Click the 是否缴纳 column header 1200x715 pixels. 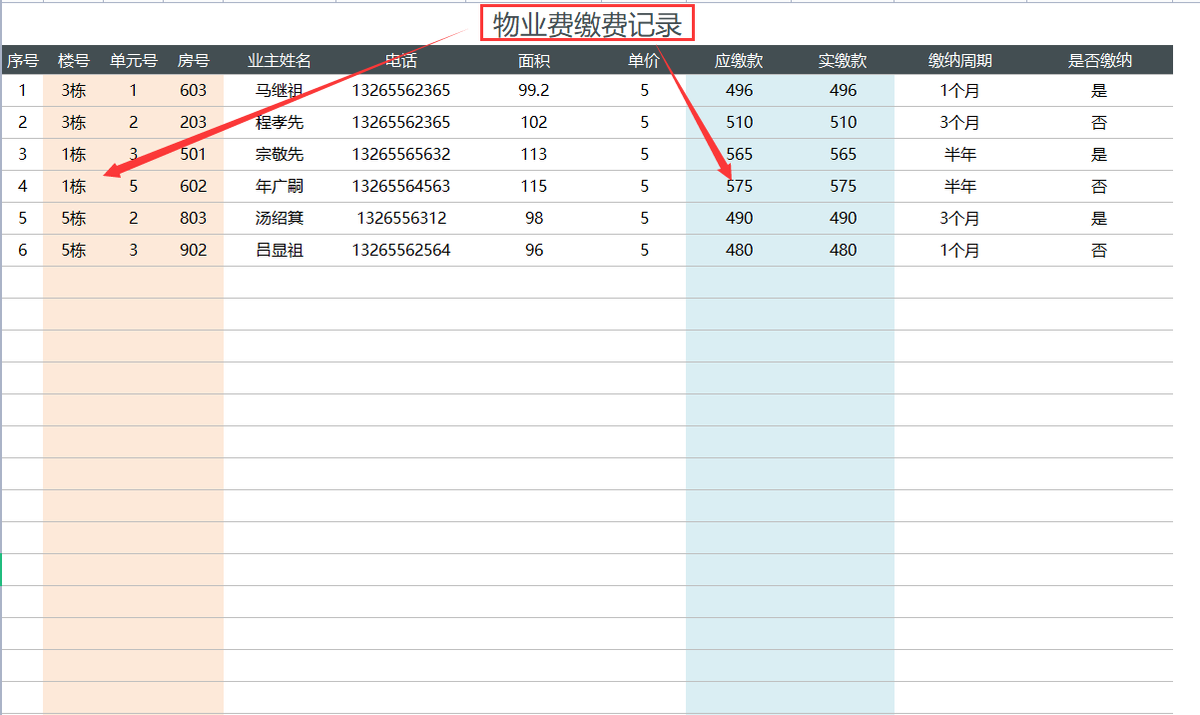point(1098,60)
